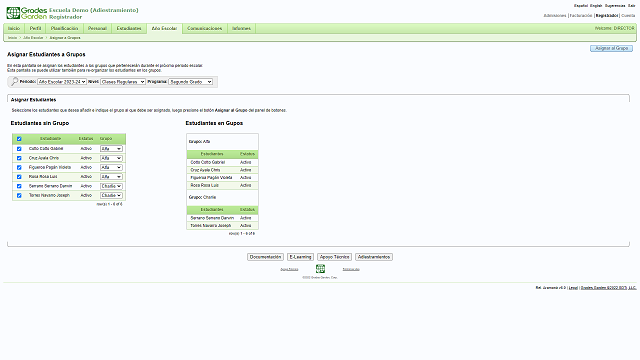Open the Registrador module link
Screen dimensions: 640x360
pyautogui.click(x=607, y=16)
